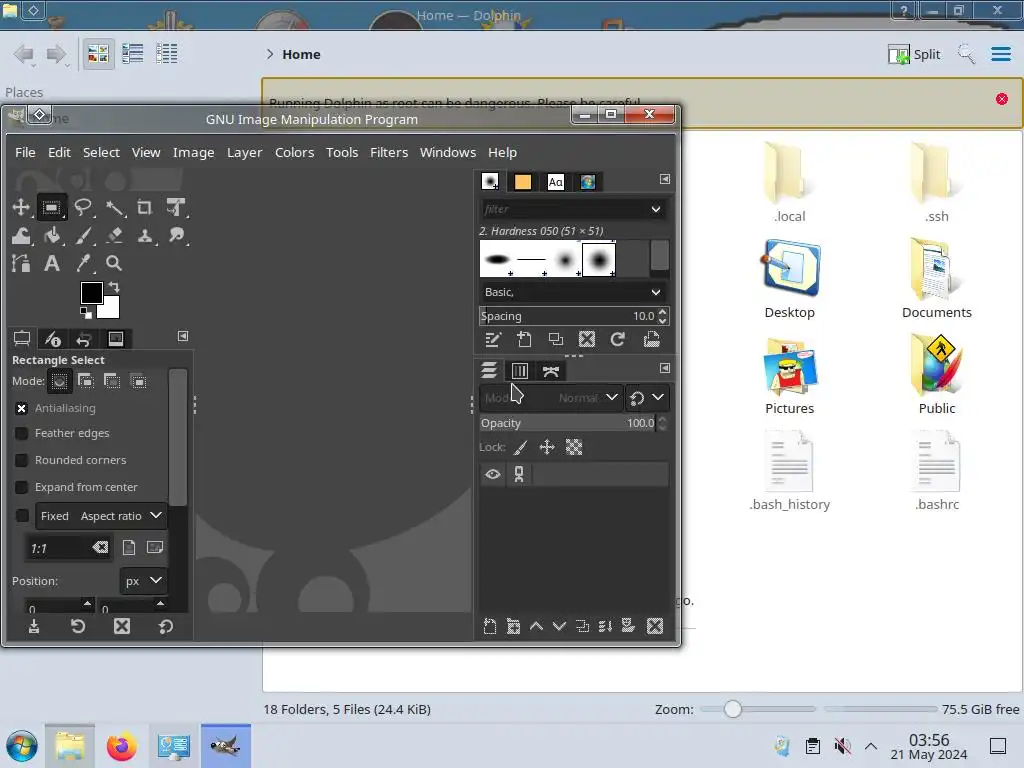Select the Free Select lasso tool
The width and height of the screenshot is (1024, 768).
coord(83,208)
